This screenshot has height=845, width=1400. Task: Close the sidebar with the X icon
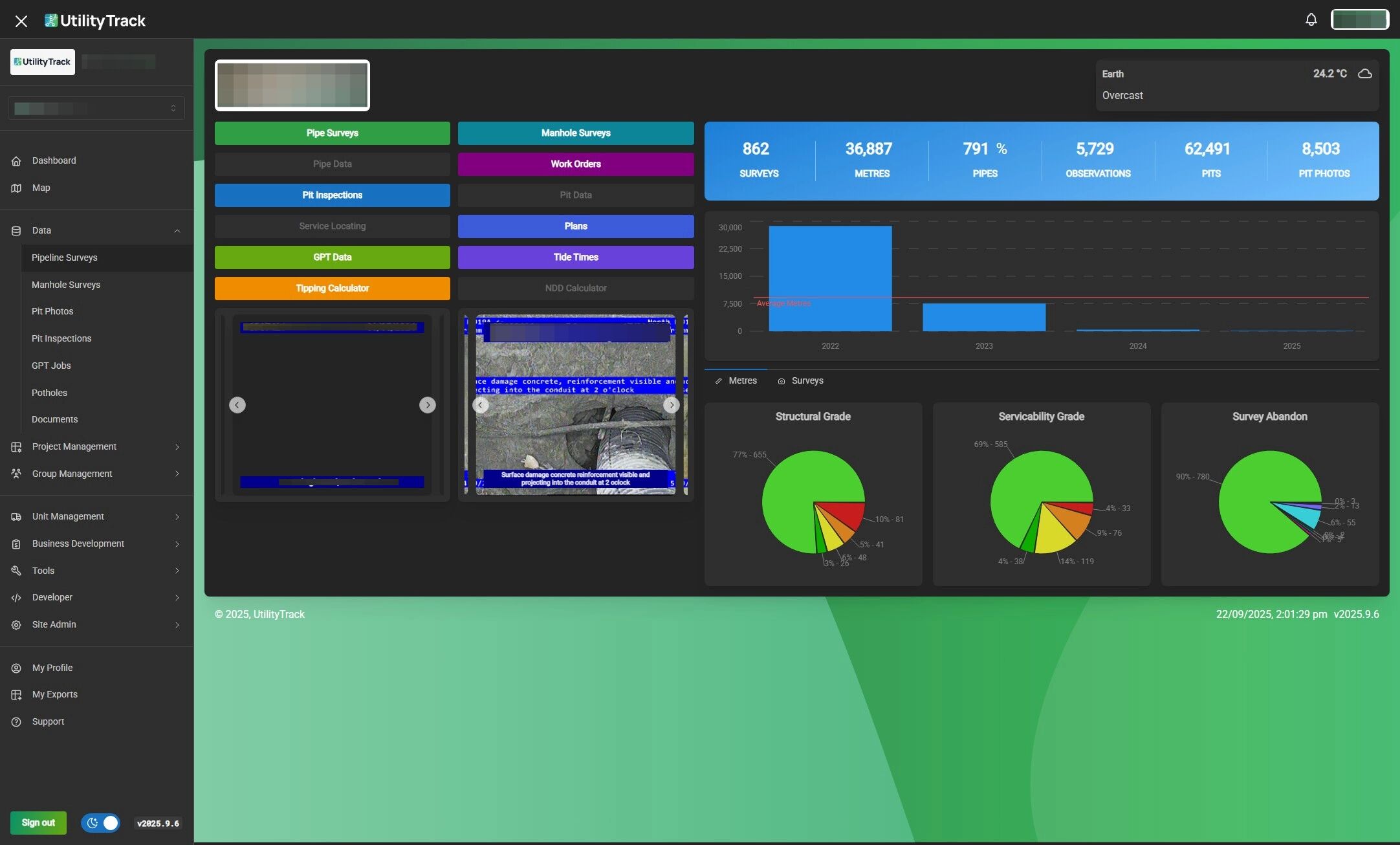pos(21,21)
